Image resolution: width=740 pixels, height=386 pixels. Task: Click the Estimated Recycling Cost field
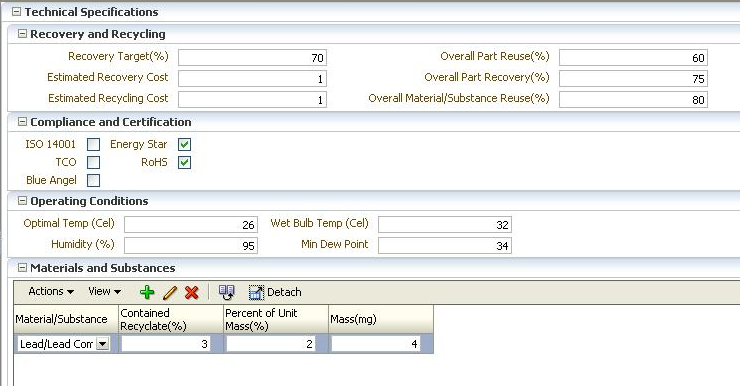252,99
